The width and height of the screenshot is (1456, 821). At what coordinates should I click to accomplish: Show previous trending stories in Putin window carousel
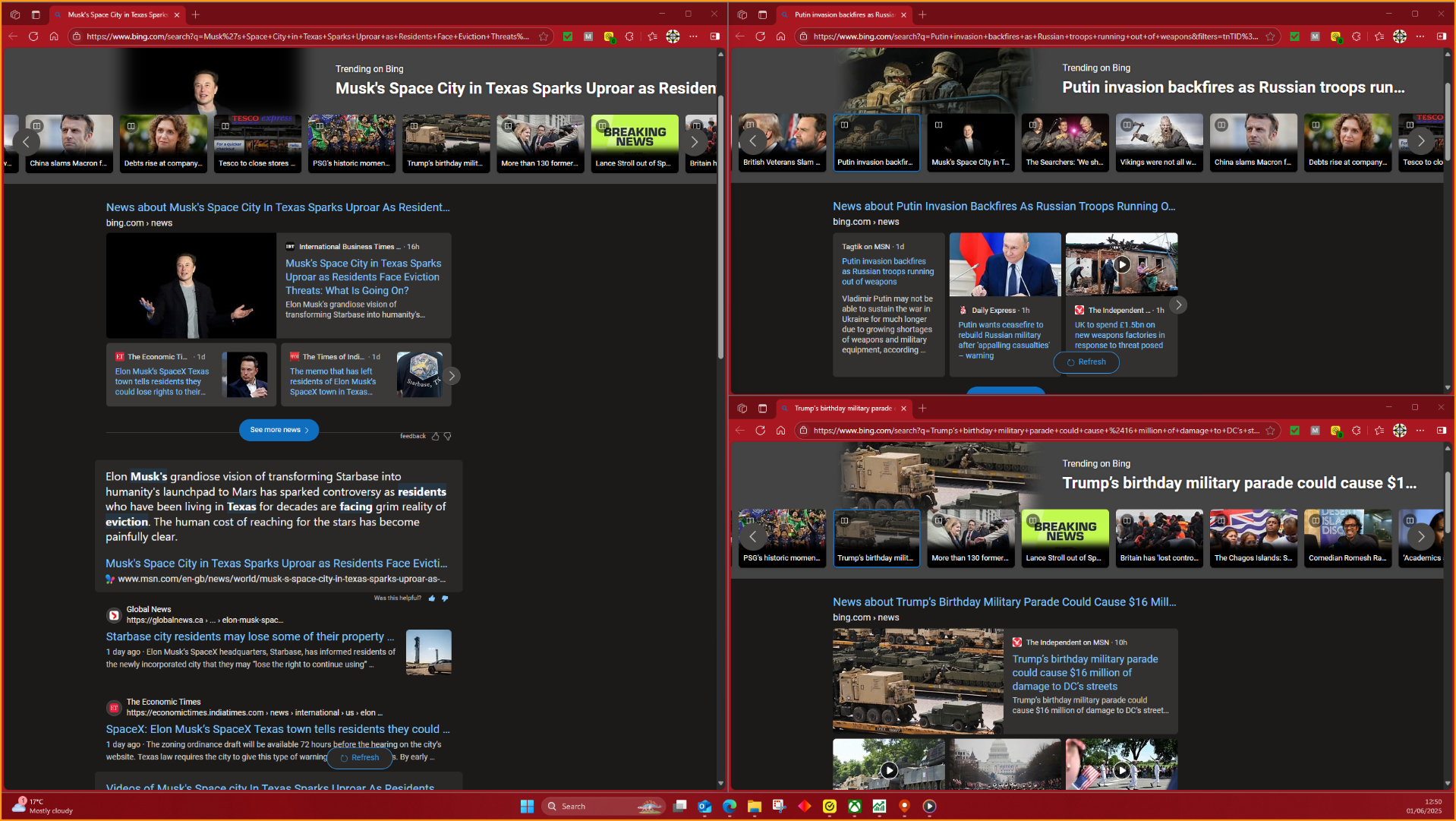point(753,141)
